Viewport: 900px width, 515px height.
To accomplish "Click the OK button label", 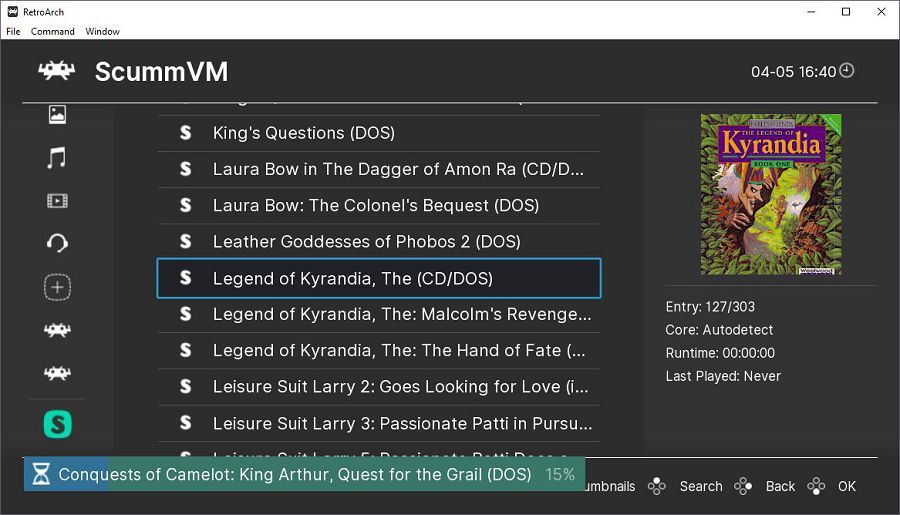I will 847,486.
